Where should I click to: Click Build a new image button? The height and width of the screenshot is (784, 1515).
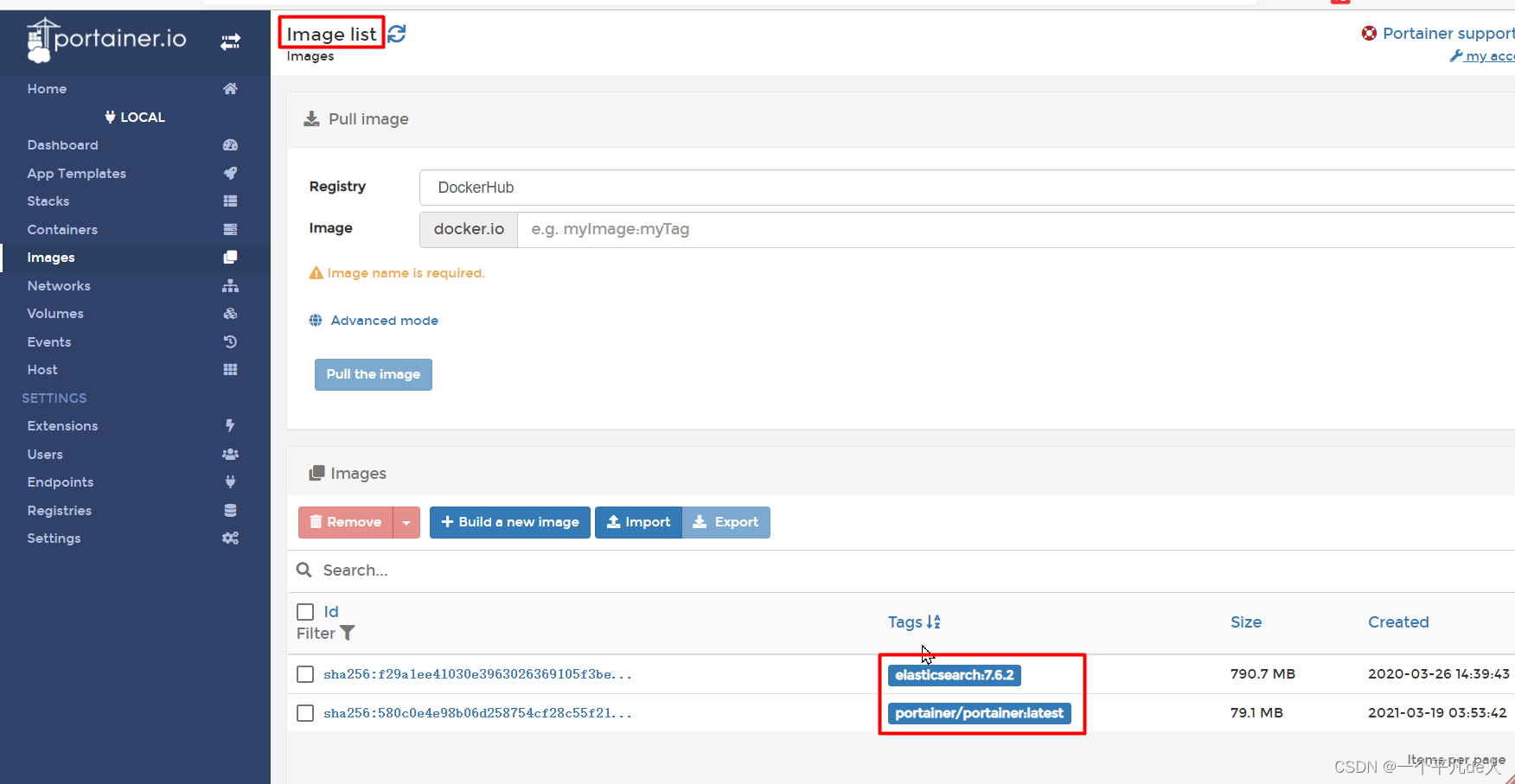pos(510,522)
